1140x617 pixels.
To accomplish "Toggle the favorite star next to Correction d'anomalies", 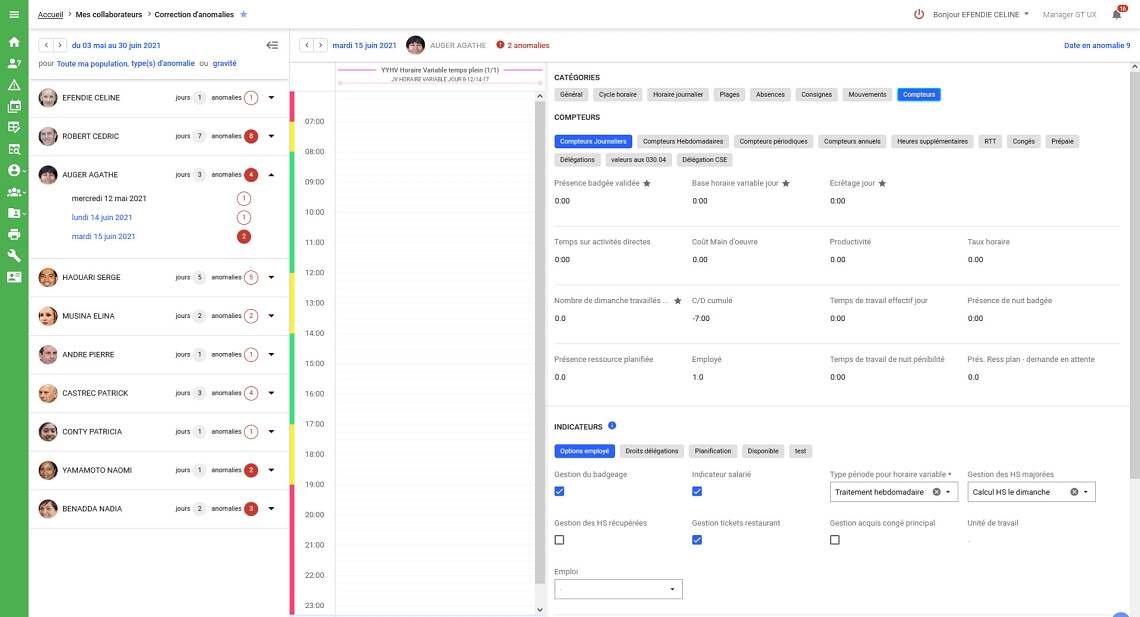I will point(244,14).
